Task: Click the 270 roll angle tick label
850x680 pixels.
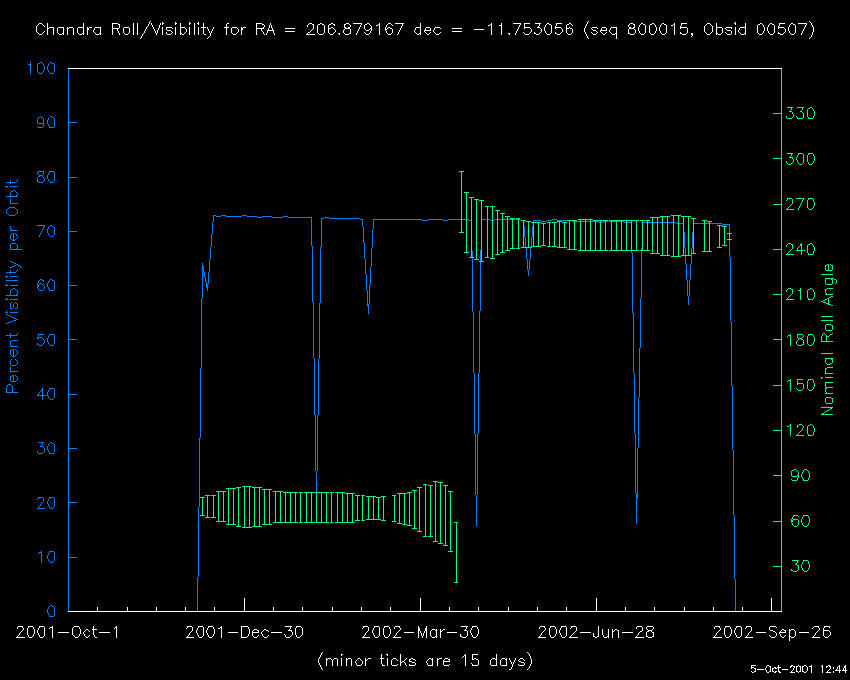Action: [803, 204]
